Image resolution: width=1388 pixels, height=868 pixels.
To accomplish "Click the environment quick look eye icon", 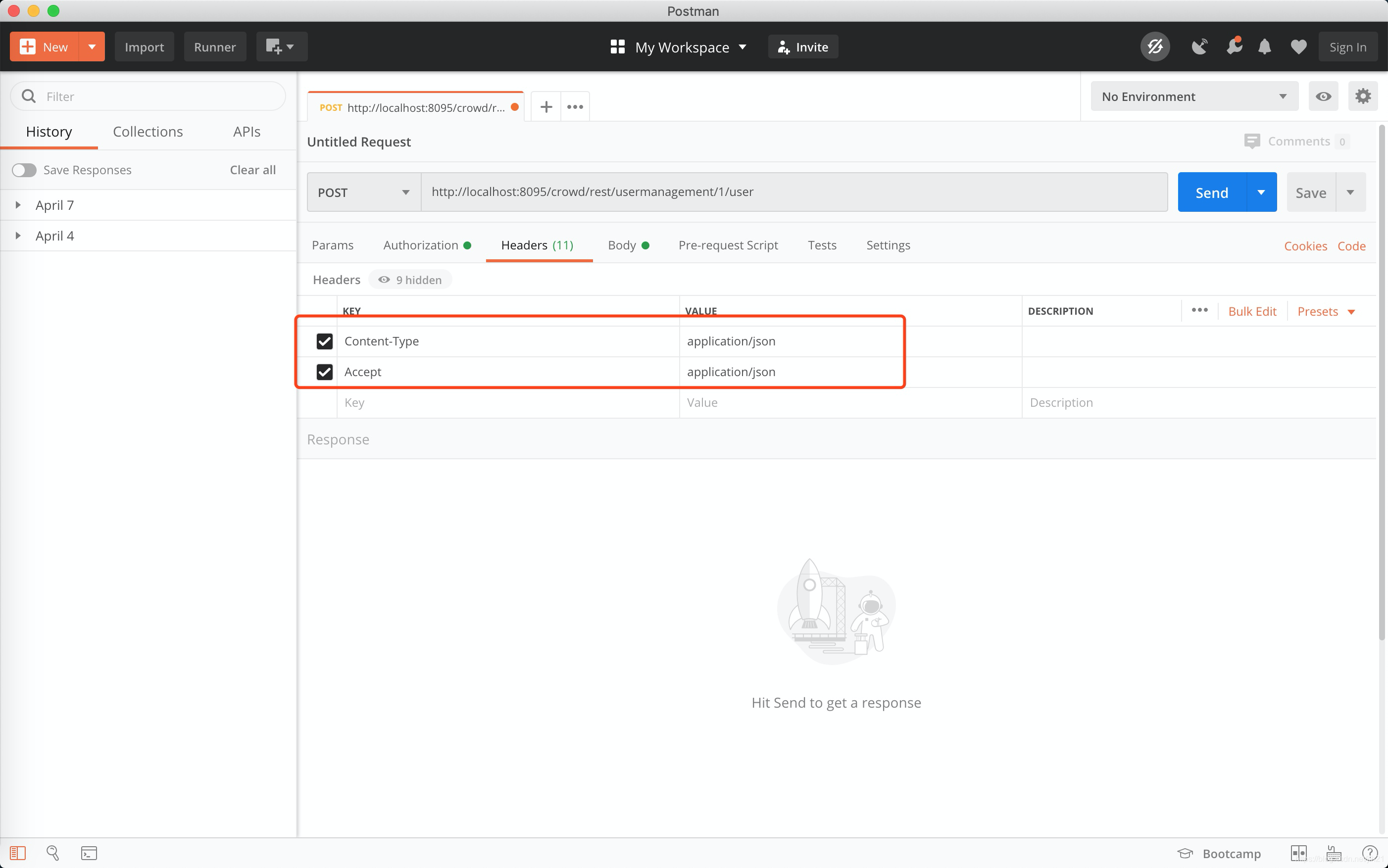I will tap(1323, 96).
